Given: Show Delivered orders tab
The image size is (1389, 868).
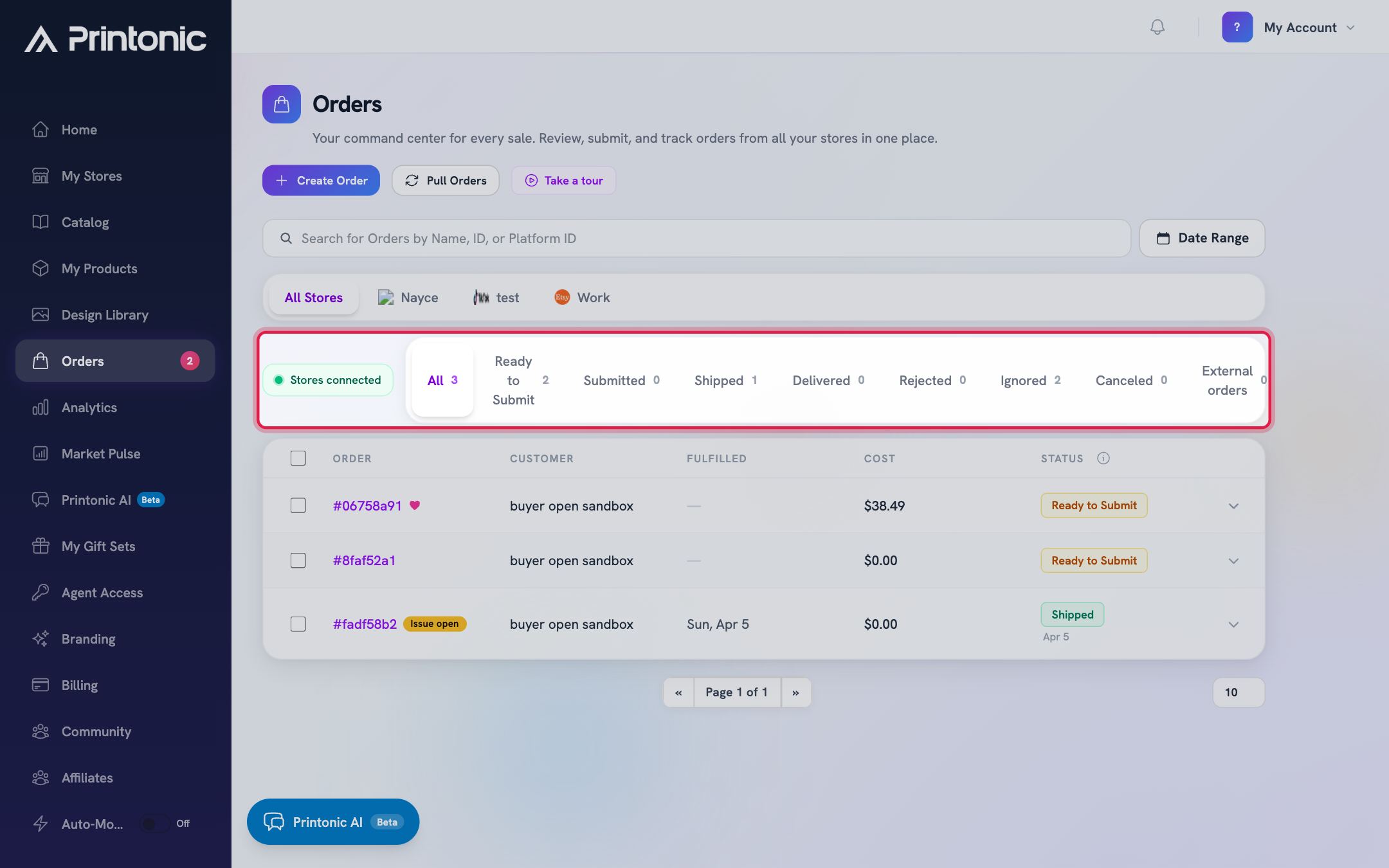Looking at the screenshot, I should [x=828, y=380].
